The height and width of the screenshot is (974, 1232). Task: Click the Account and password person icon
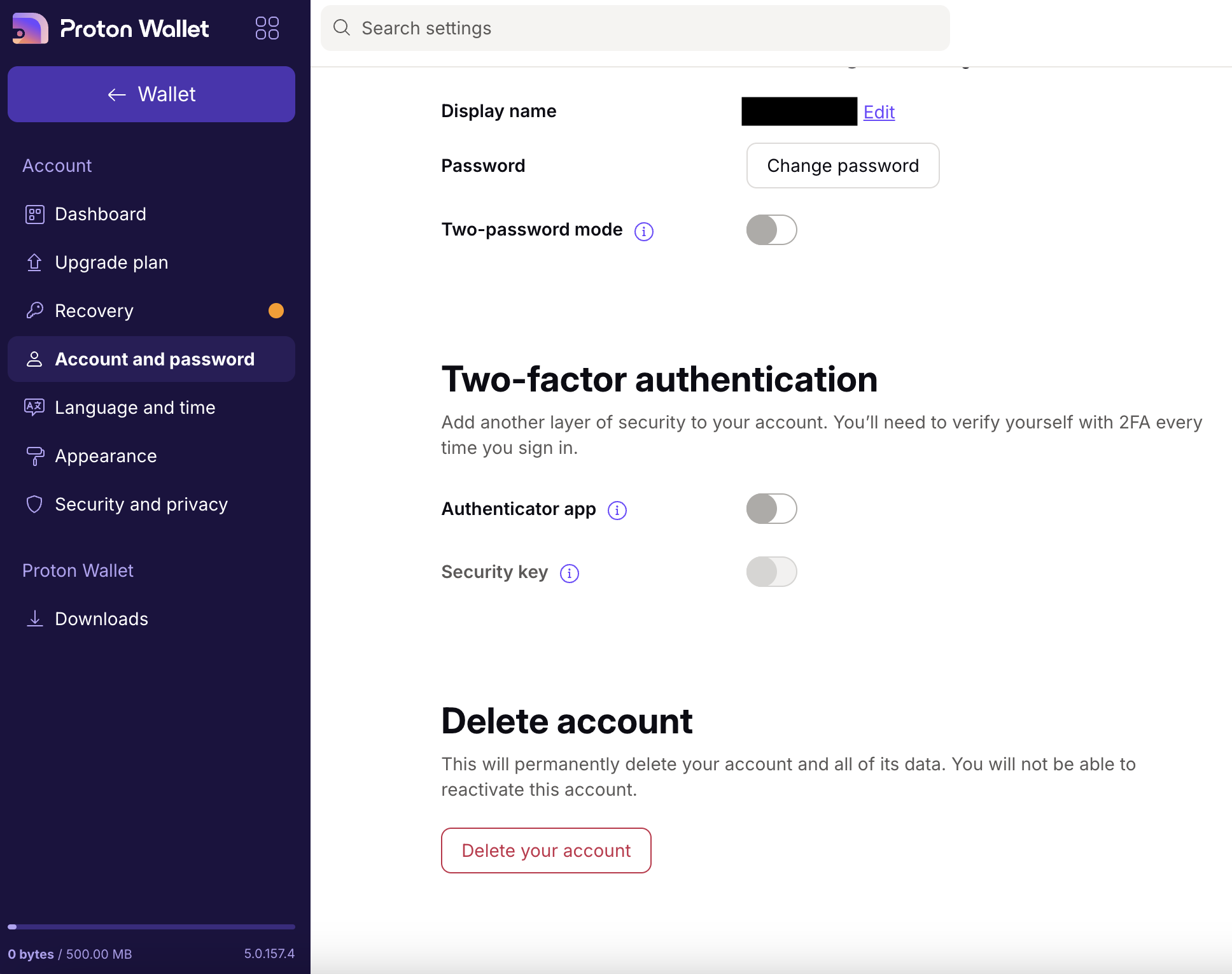(x=34, y=359)
